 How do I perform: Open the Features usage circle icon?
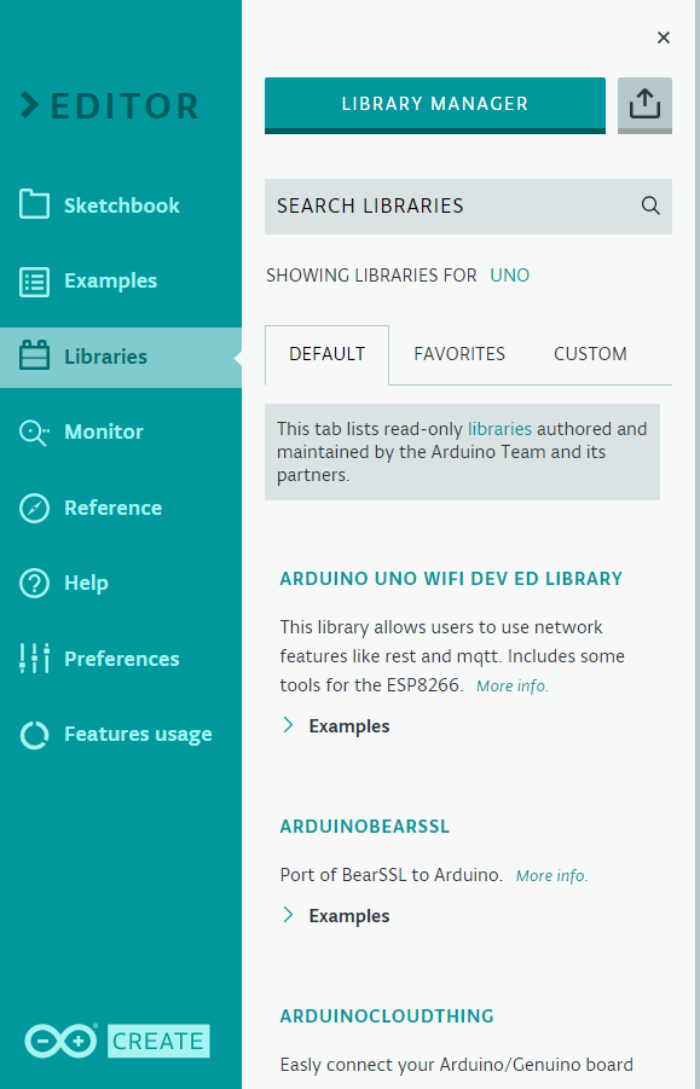click(34, 734)
